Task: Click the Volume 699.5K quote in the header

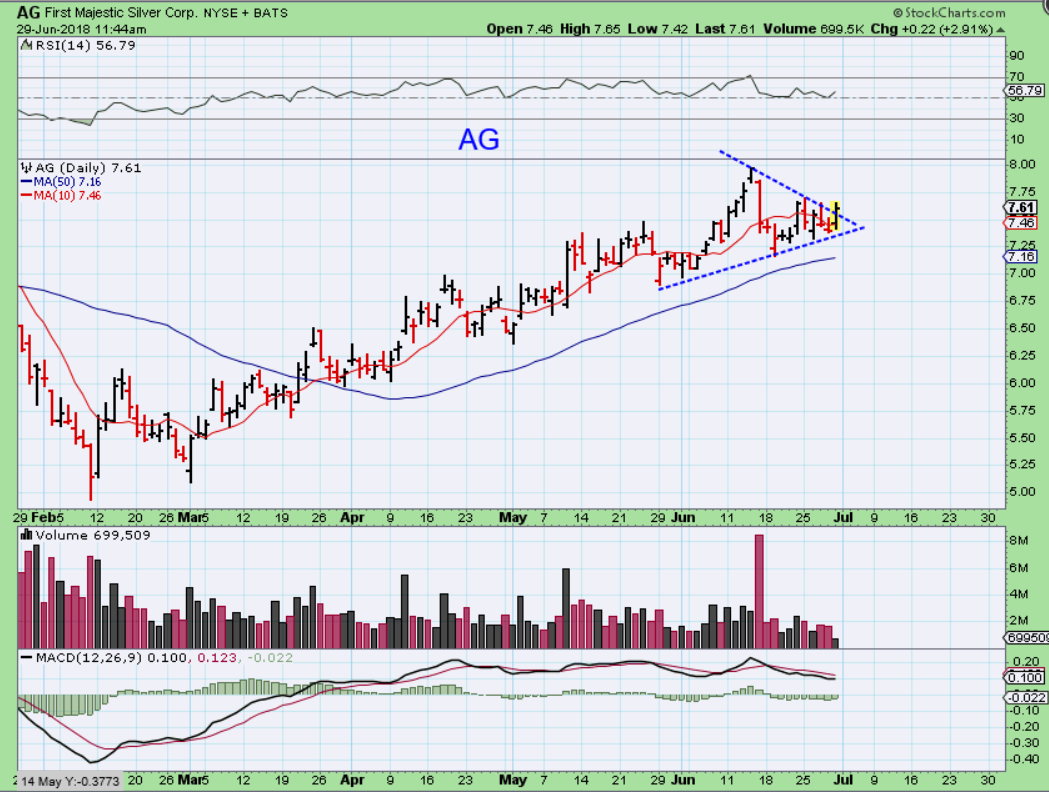Action: [812, 29]
